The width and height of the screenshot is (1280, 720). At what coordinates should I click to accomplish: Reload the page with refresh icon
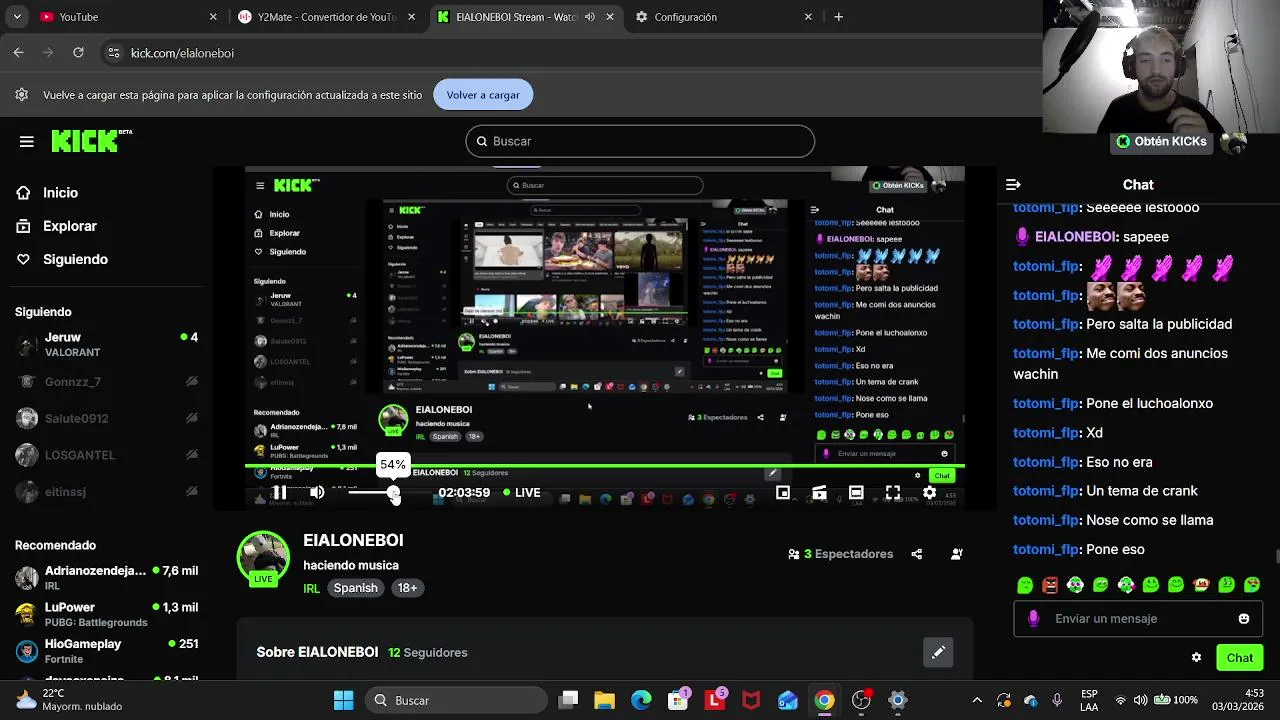pyautogui.click(x=78, y=53)
